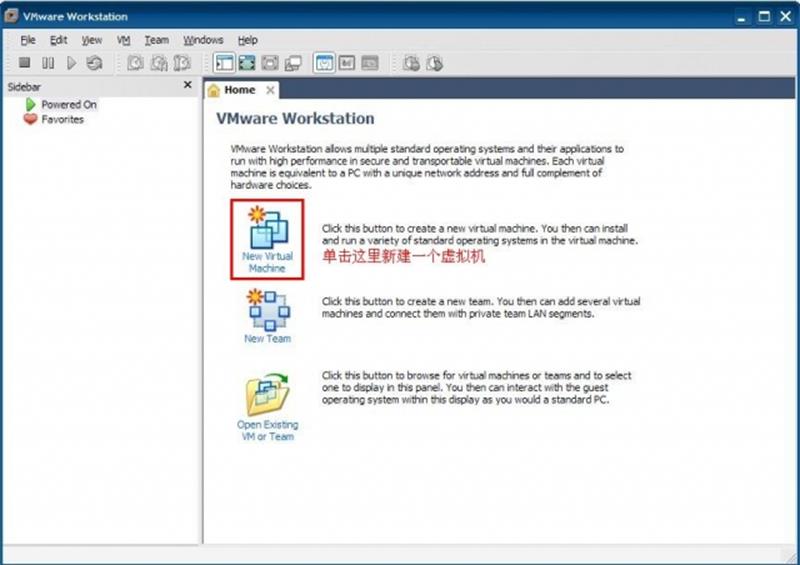This screenshot has height=565, width=800.
Task: Click the New Team link text
Action: tap(267, 338)
